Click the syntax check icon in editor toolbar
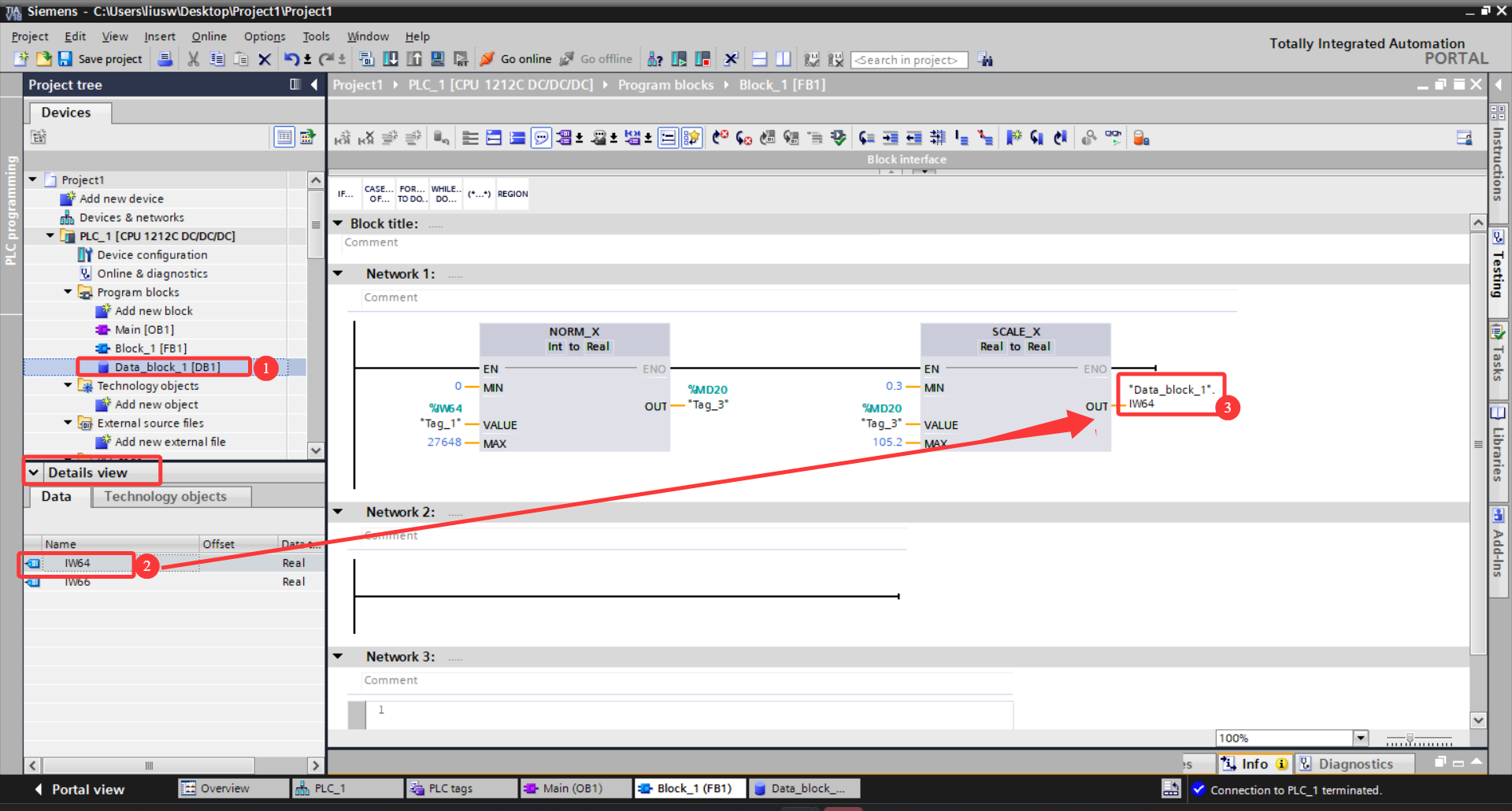 (838, 138)
